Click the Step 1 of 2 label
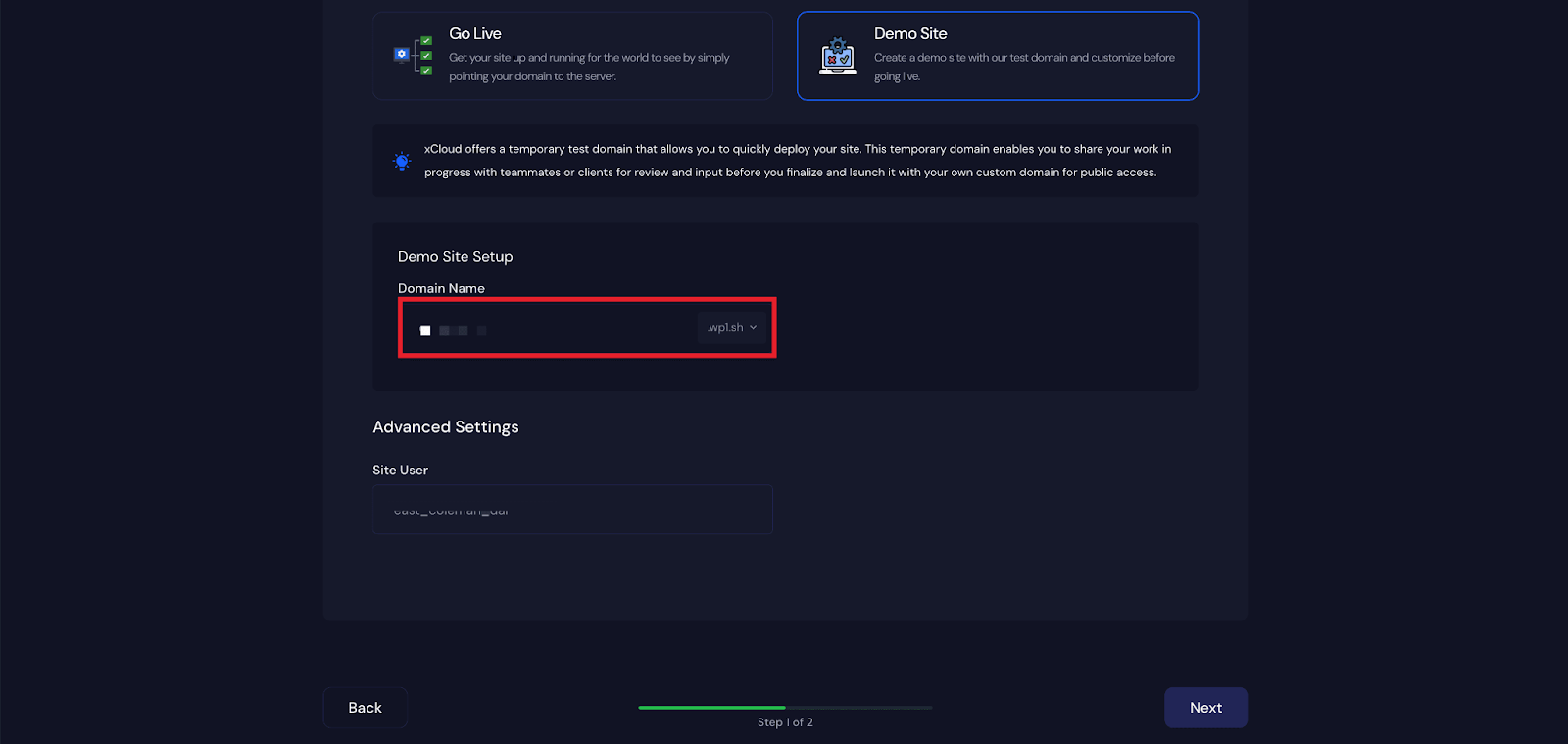Screen dimensions: 1568x744 pos(785,722)
